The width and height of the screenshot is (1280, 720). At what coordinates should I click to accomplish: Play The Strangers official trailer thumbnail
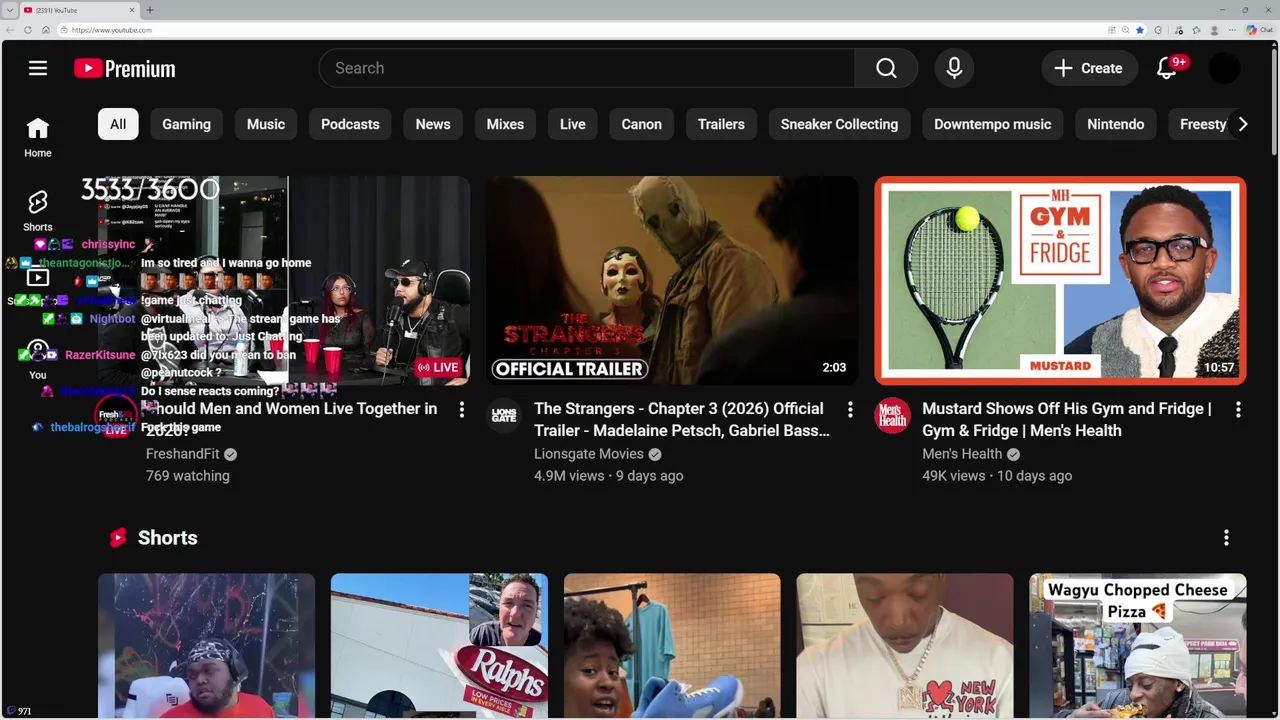pyautogui.click(x=672, y=281)
